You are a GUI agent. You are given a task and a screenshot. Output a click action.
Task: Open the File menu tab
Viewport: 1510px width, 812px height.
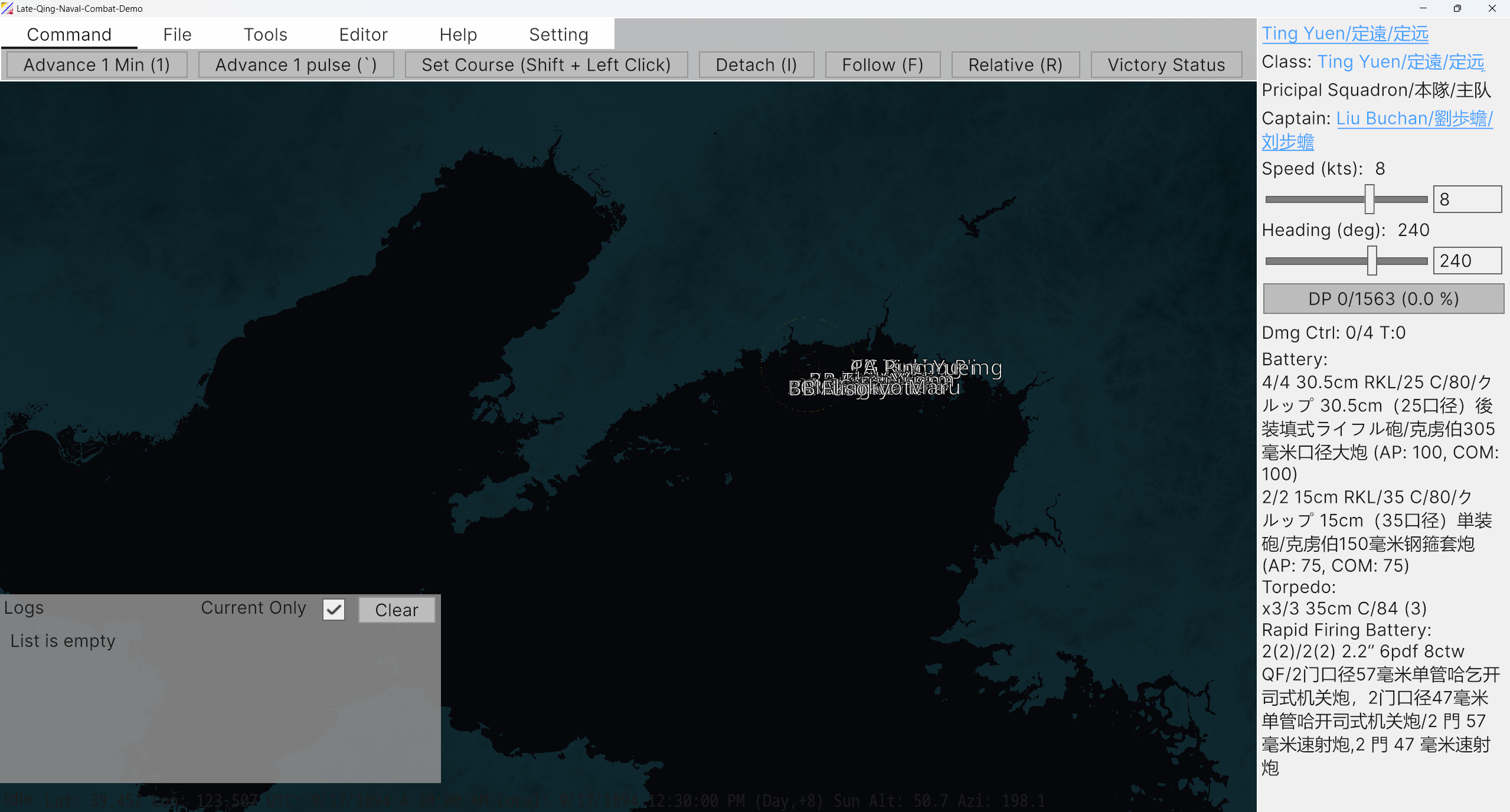coord(178,34)
